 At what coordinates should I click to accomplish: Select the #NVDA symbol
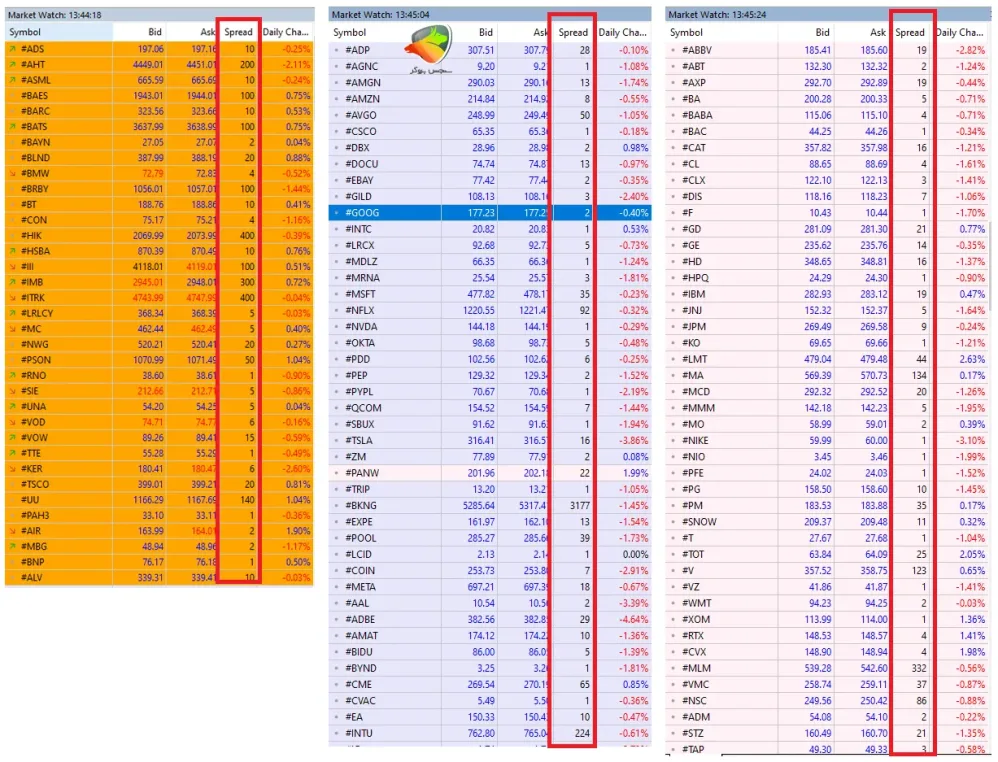click(362, 327)
